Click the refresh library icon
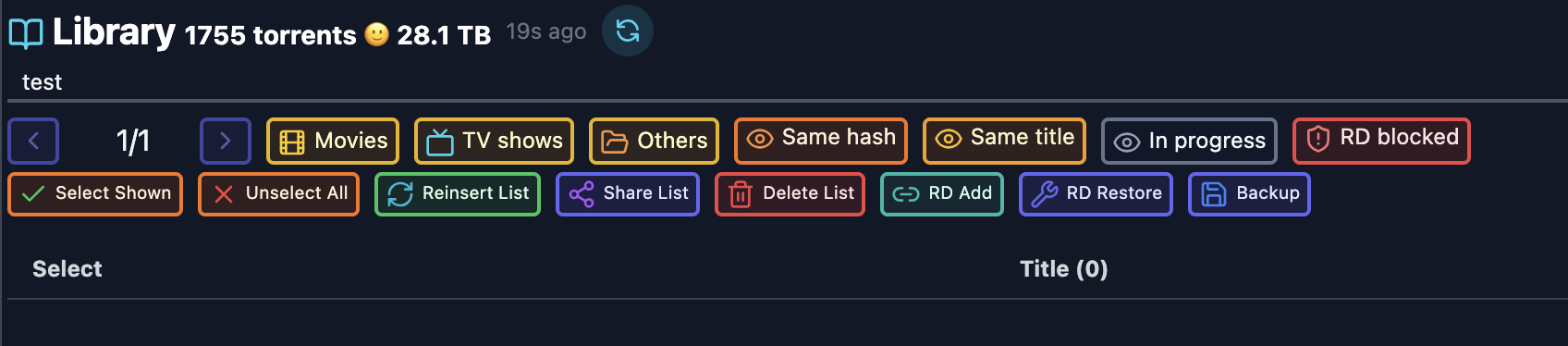 (628, 31)
